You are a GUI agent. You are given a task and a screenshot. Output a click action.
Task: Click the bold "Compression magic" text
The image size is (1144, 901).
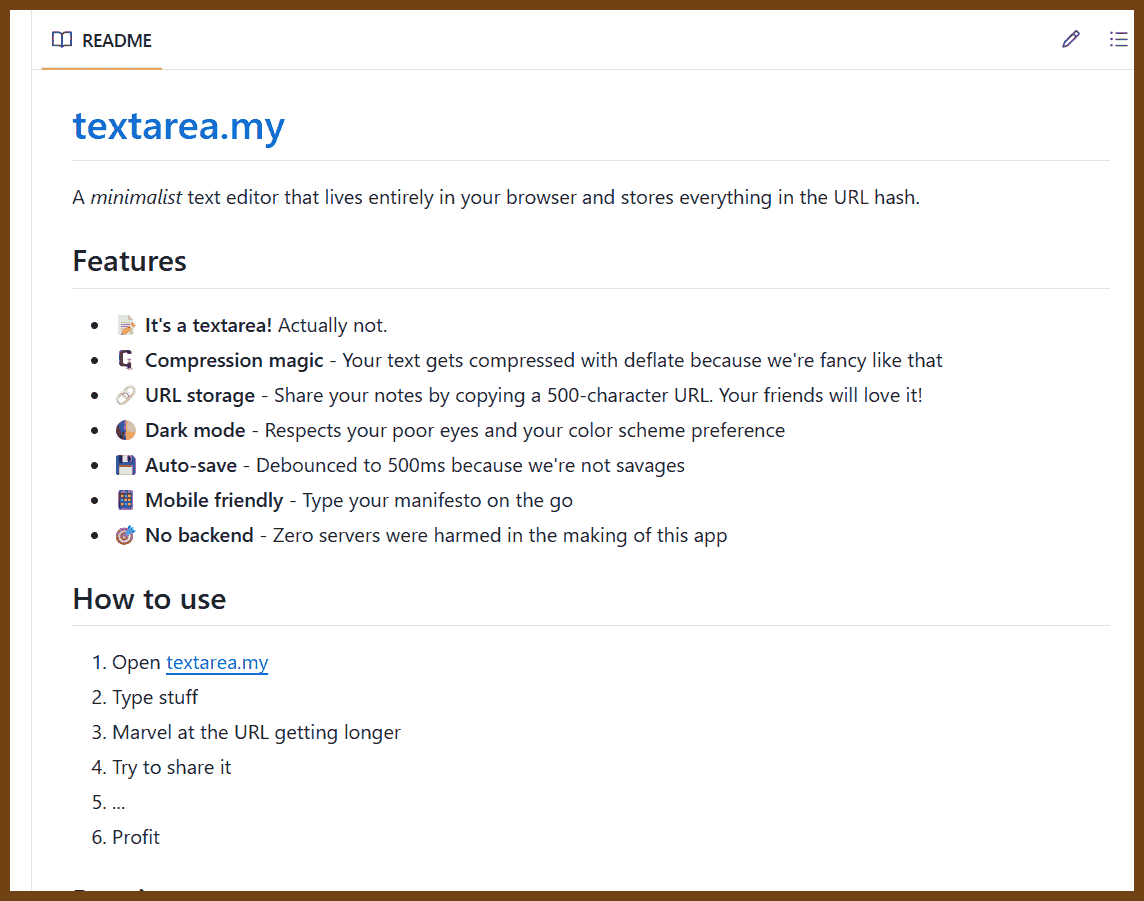point(234,361)
